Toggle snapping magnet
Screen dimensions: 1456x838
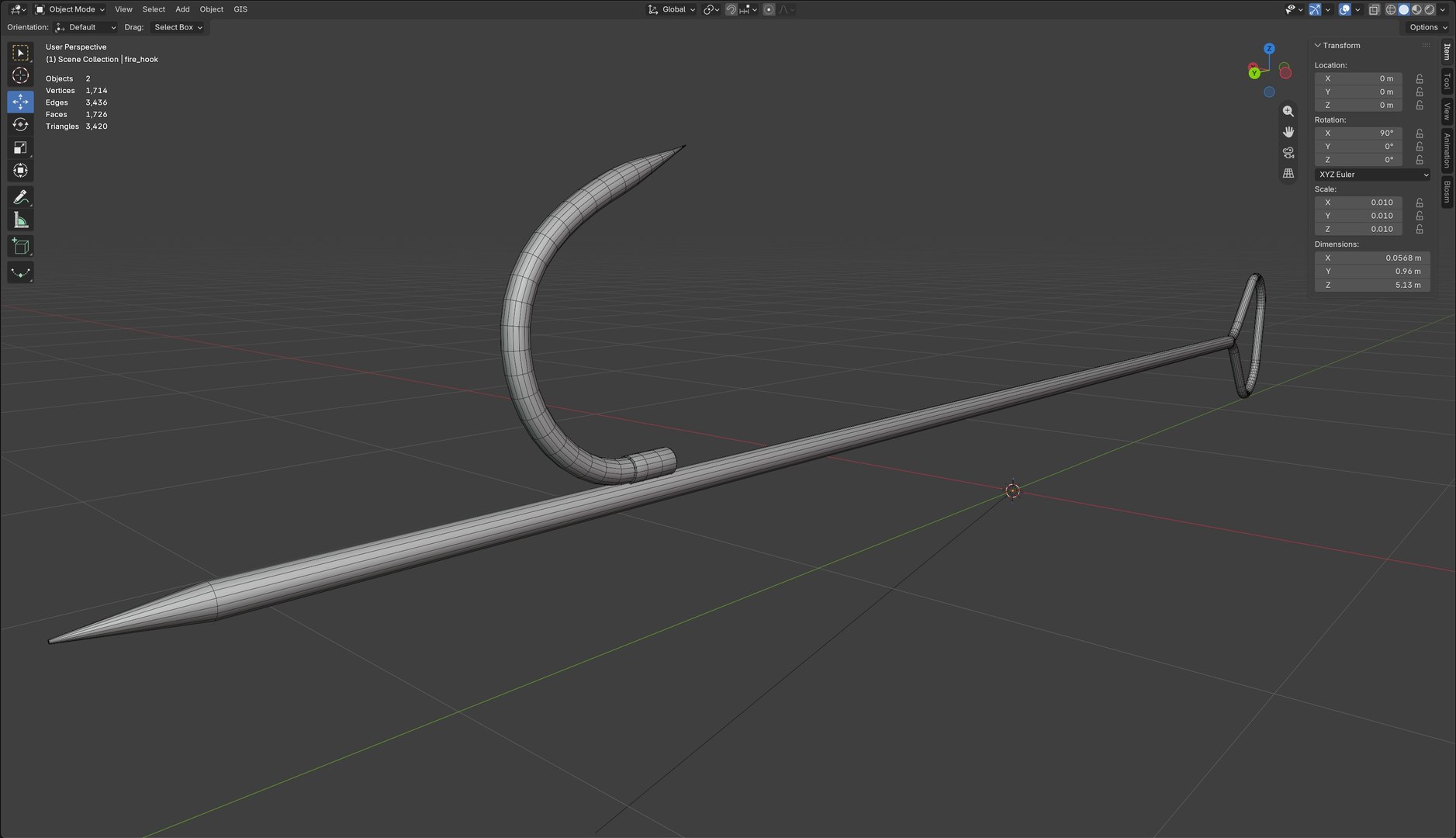[x=731, y=9]
